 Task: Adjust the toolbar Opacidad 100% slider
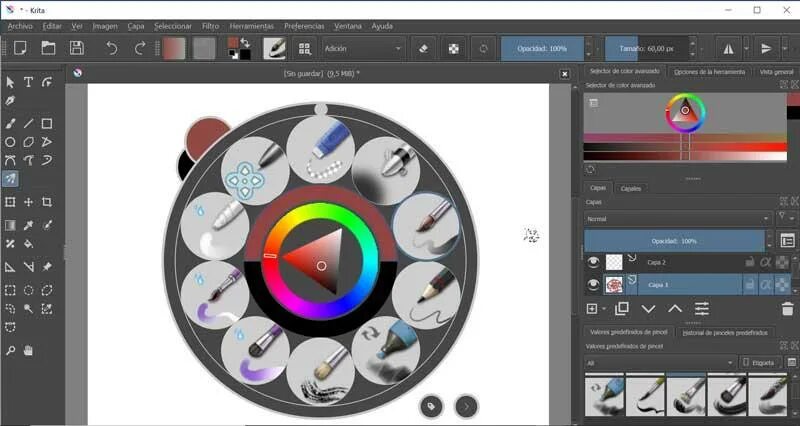pos(542,48)
